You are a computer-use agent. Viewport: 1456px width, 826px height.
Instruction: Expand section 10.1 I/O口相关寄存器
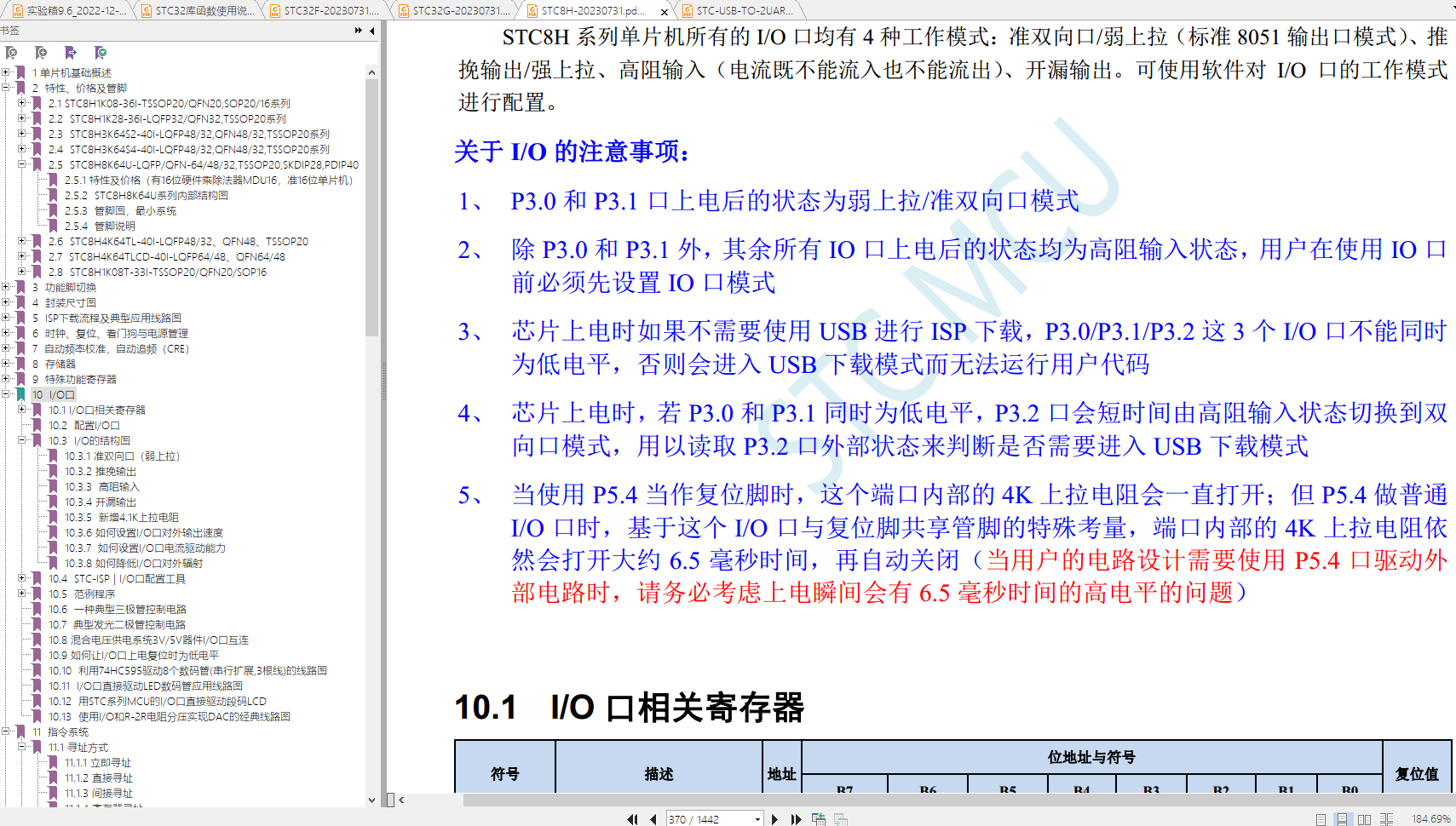(x=23, y=410)
